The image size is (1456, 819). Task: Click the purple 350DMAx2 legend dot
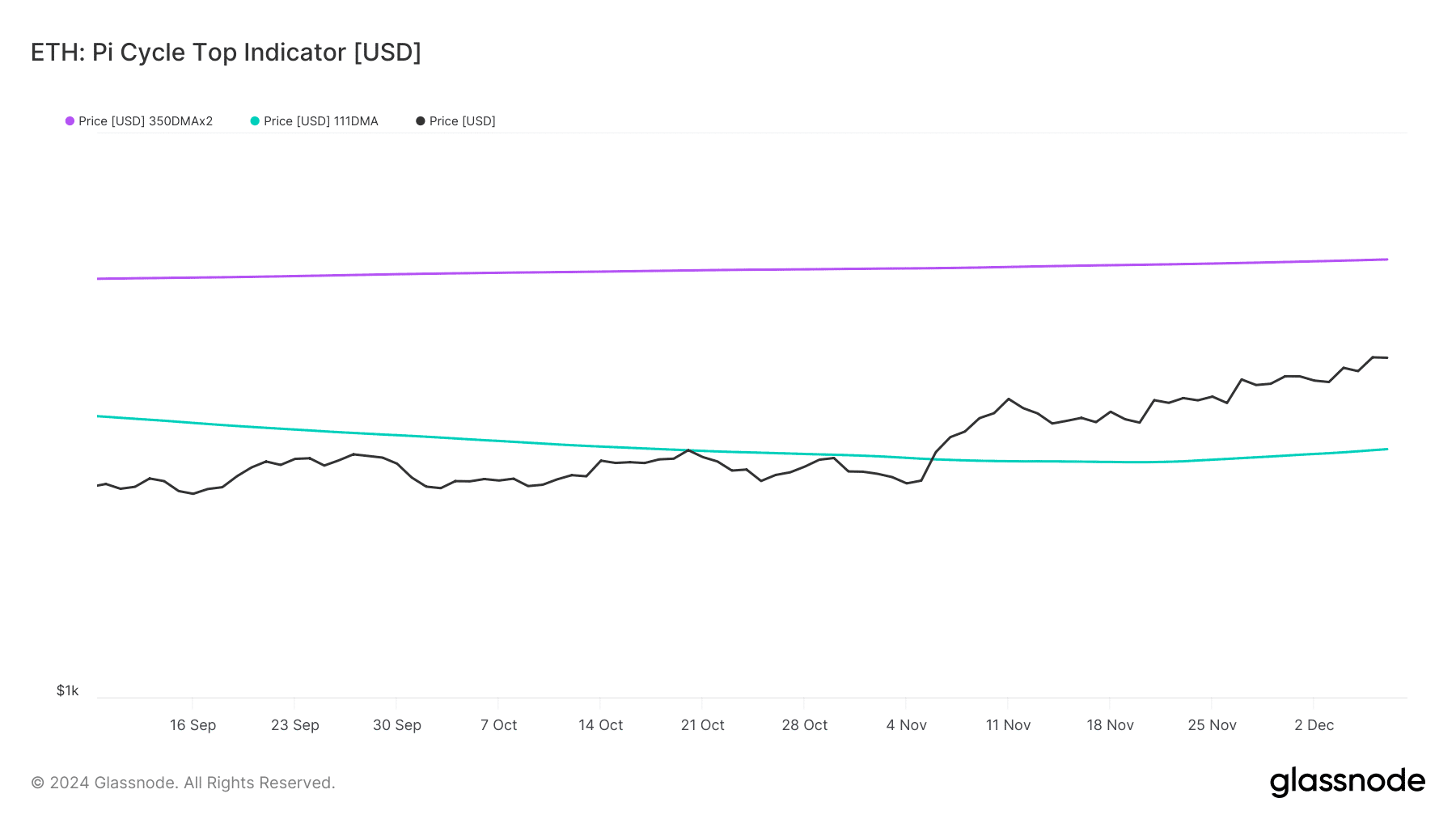point(70,121)
